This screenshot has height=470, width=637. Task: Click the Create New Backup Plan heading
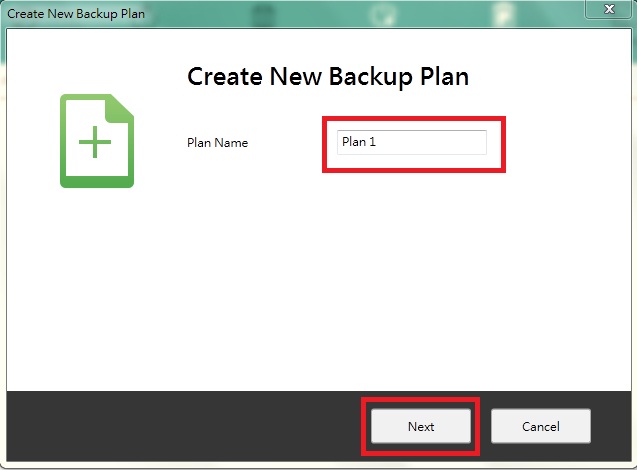coord(328,77)
